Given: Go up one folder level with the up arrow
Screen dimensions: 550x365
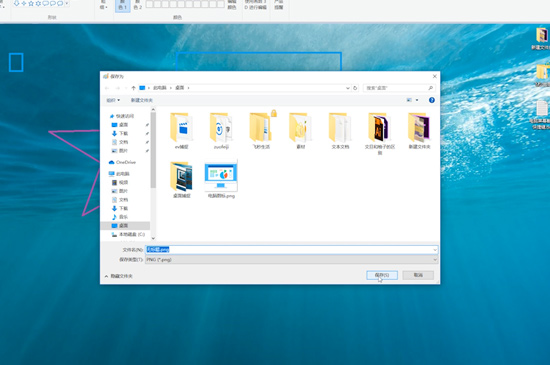Looking at the screenshot, I should (133, 88).
